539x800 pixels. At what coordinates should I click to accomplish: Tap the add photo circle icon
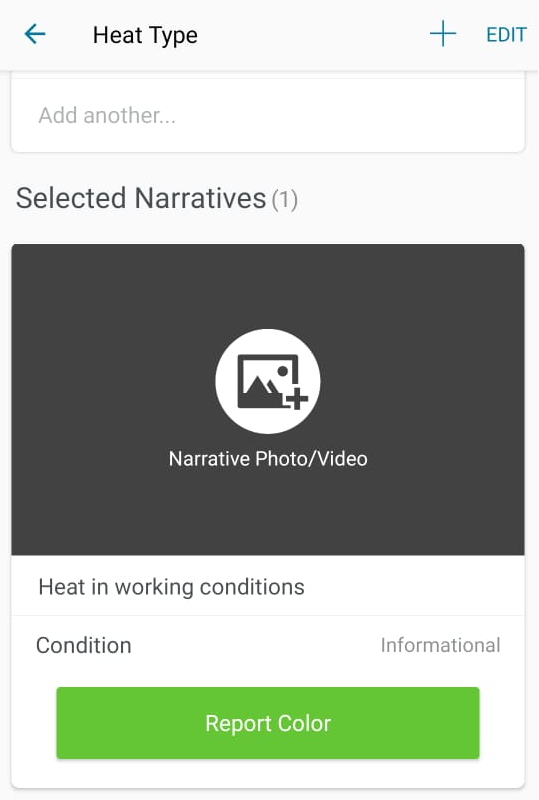(x=268, y=381)
